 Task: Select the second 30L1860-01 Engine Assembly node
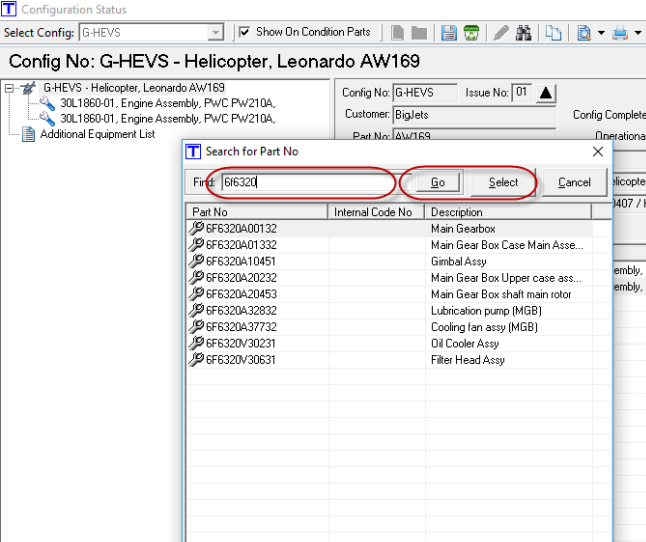[x=168, y=119]
